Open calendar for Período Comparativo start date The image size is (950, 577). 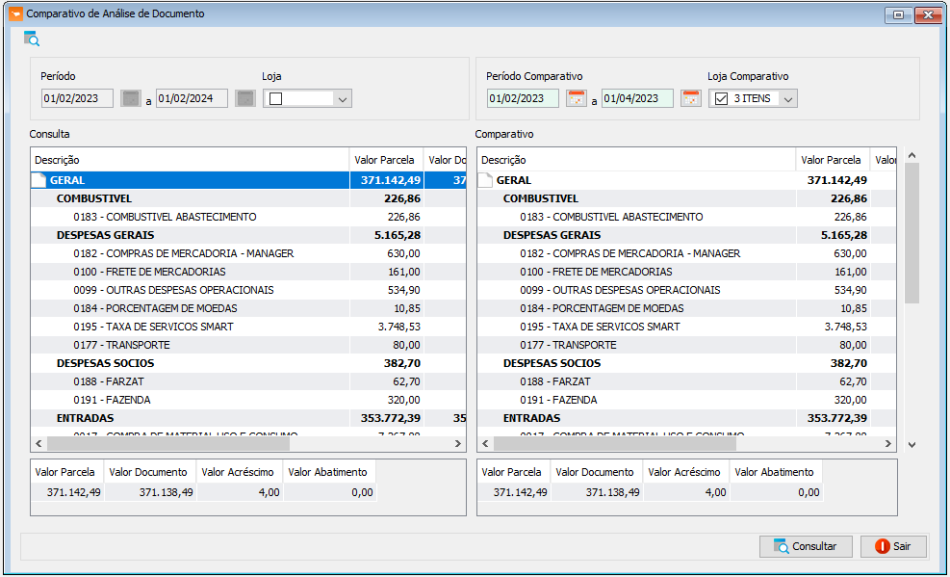[x=576, y=98]
